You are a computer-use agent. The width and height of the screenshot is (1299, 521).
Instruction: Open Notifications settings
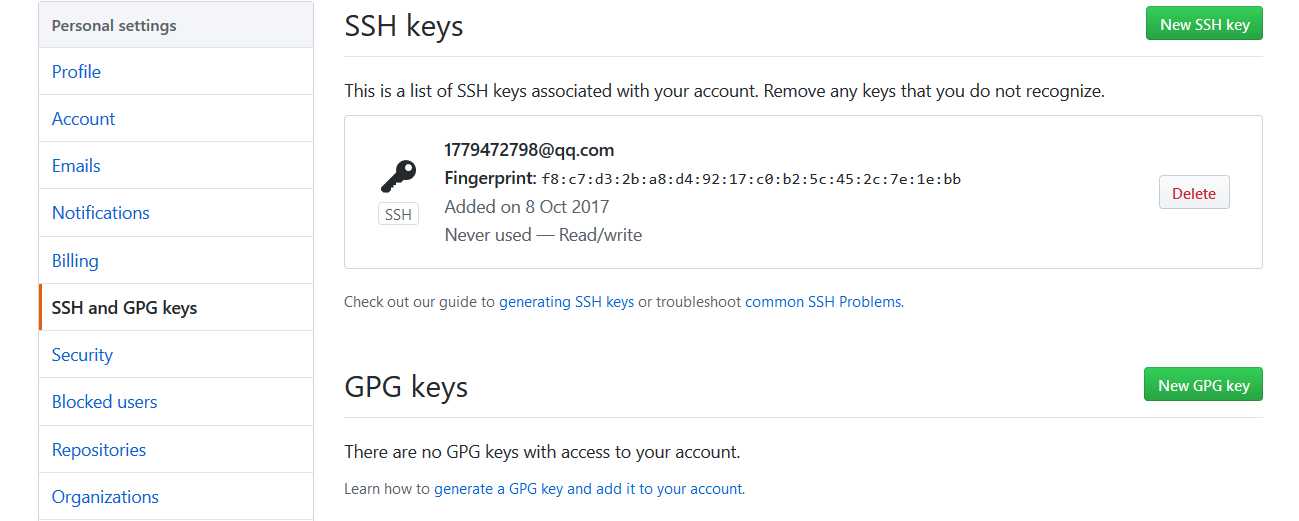(100, 212)
